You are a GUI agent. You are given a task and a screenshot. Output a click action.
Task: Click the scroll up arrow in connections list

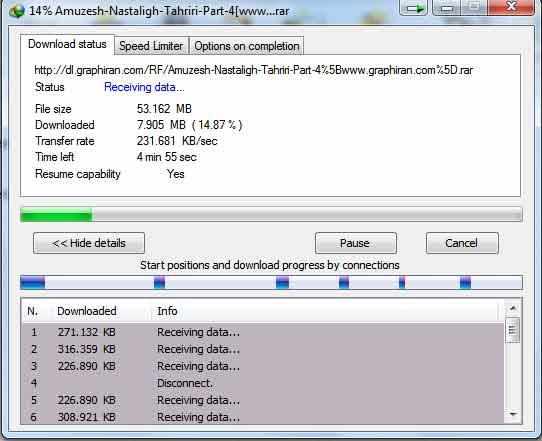coord(513,308)
